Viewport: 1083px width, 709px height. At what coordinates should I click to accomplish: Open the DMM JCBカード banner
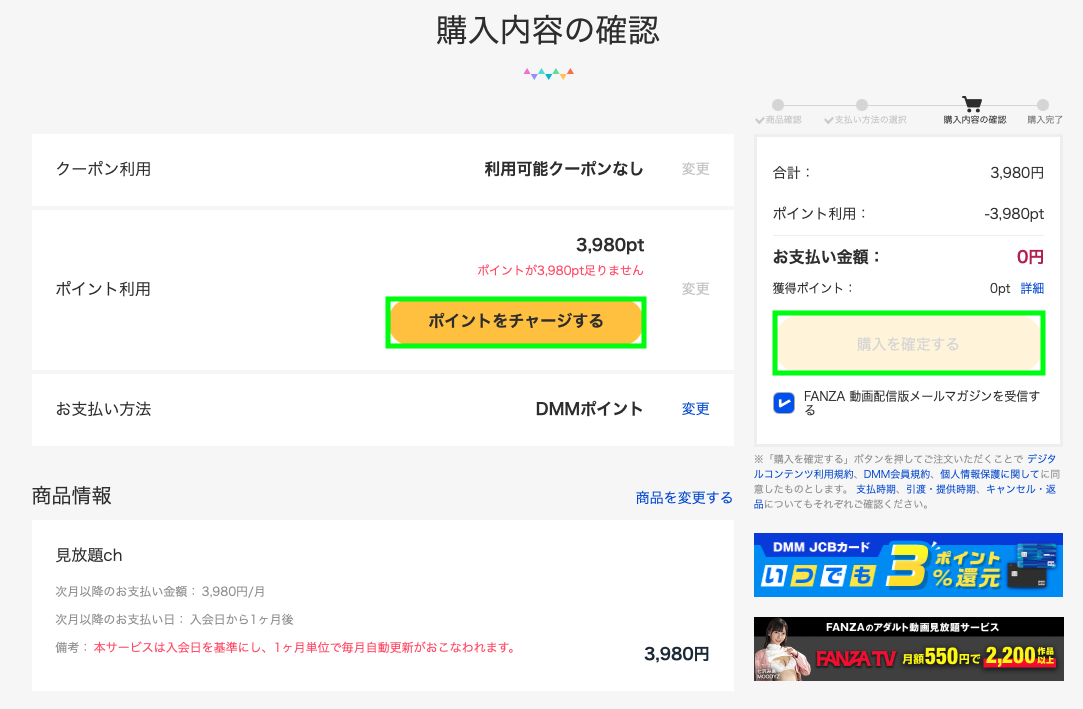pyautogui.click(x=908, y=565)
